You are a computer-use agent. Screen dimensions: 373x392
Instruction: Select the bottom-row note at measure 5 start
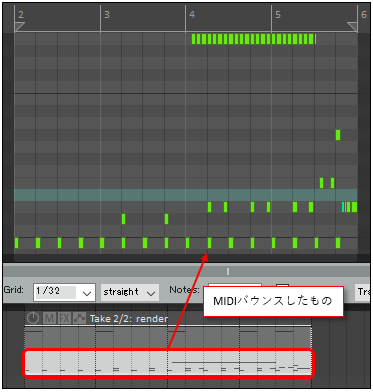click(273, 243)
